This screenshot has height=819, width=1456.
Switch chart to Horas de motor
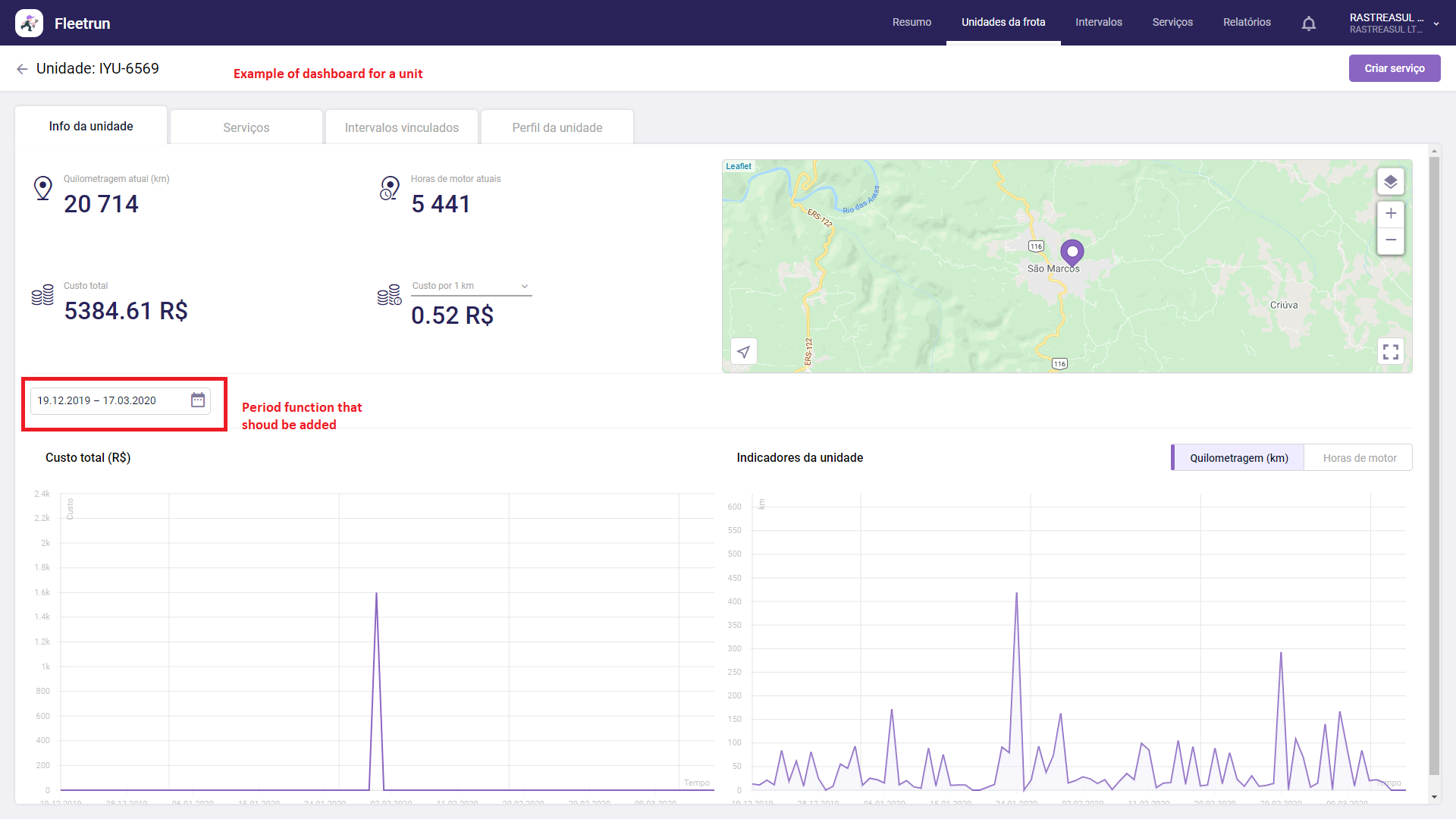(x=1359, y=458)
